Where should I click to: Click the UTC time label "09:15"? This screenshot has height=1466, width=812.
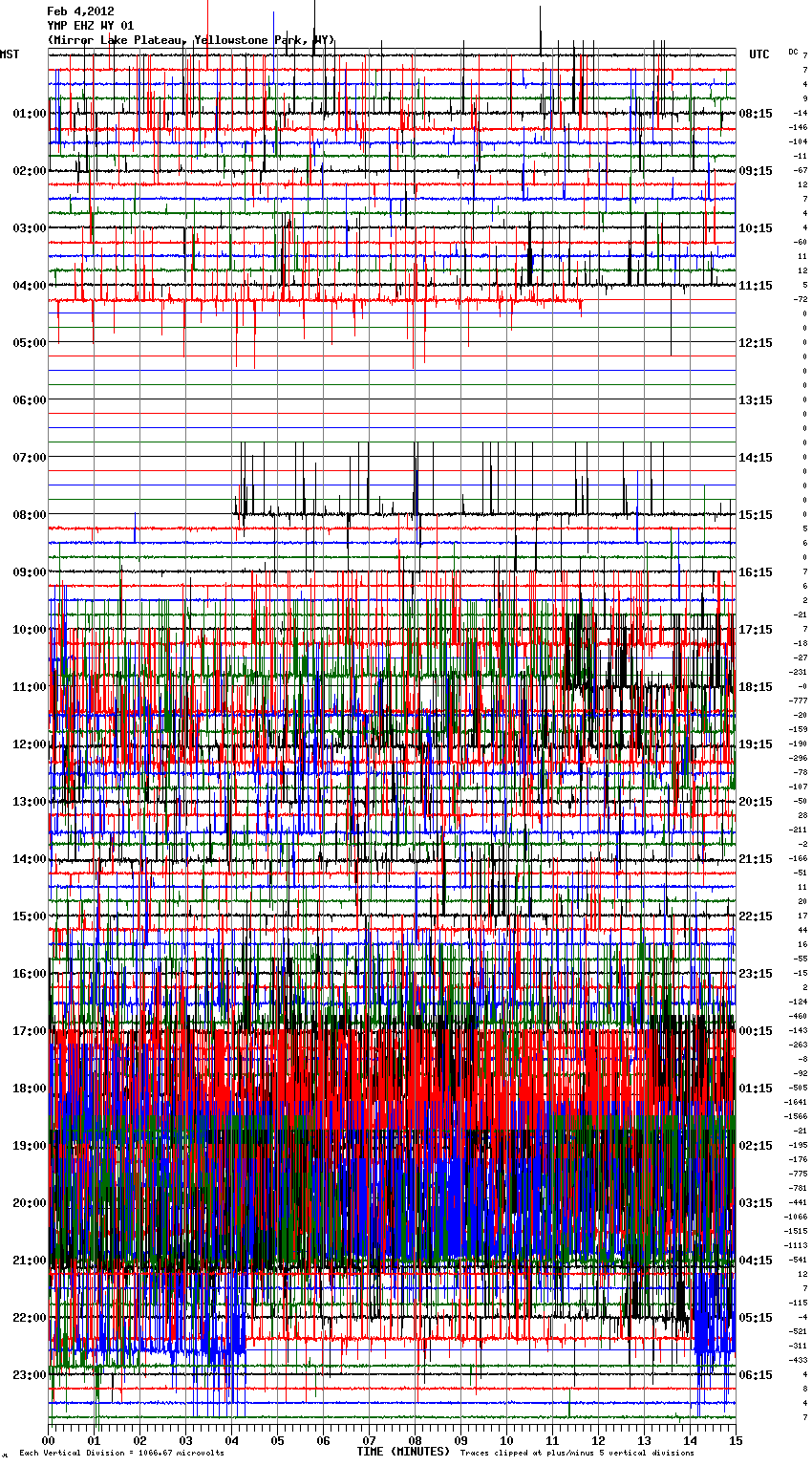pyautogui.click(x=756, y=171)
